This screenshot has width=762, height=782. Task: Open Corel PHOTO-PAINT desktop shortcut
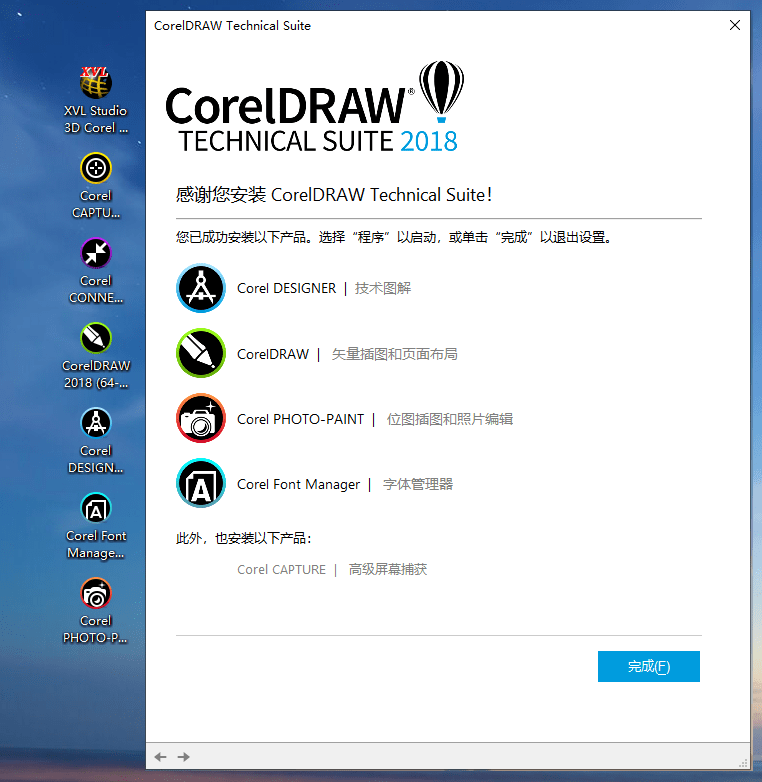click(95, 611)
